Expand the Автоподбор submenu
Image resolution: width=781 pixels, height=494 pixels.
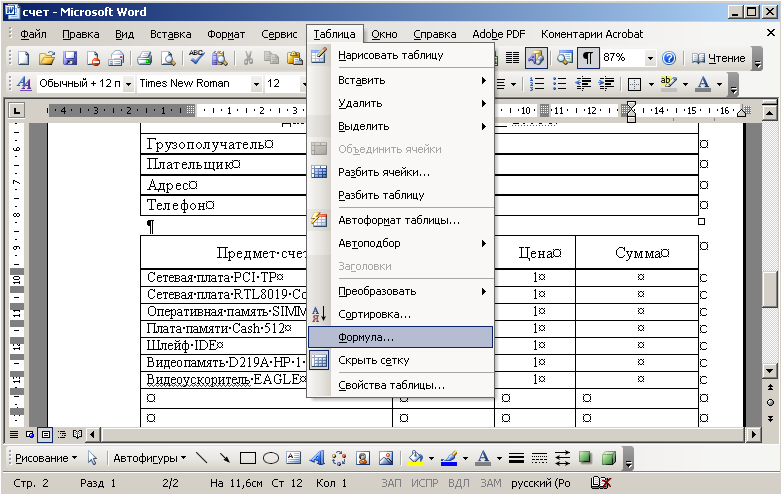400,243
